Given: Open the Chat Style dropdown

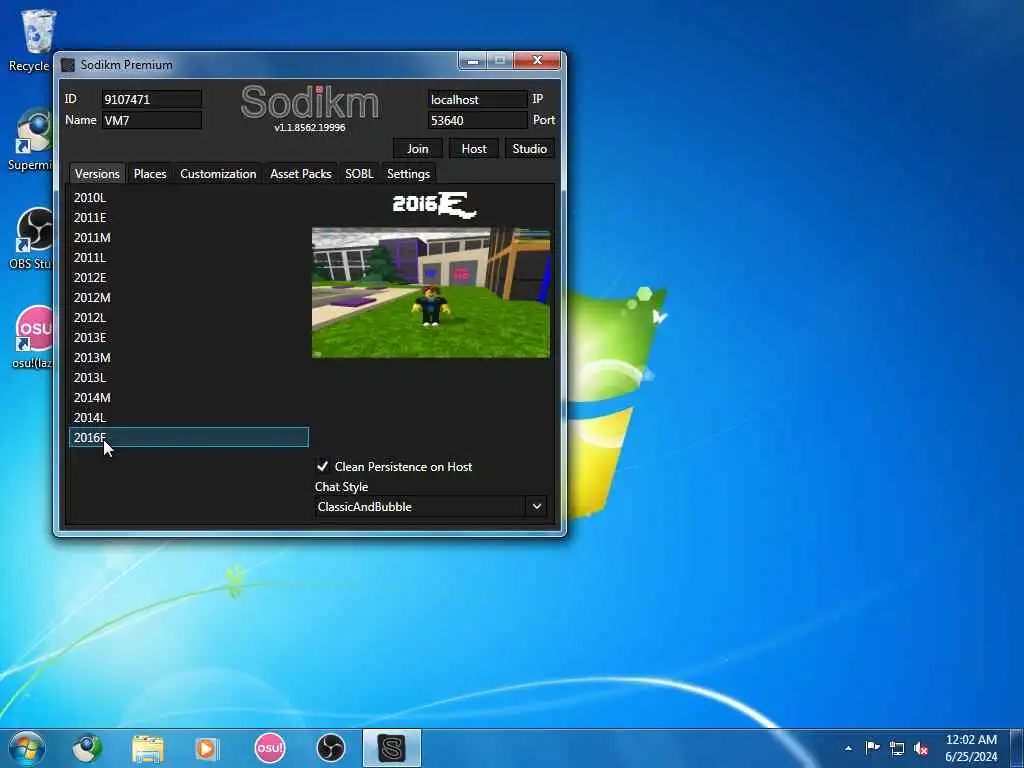Looking at the screenshot, I should coord(430,507).
